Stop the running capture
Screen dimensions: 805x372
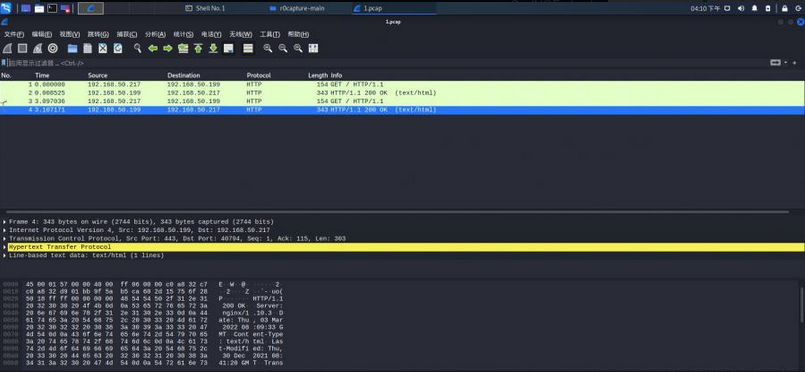tap(22, 48)
